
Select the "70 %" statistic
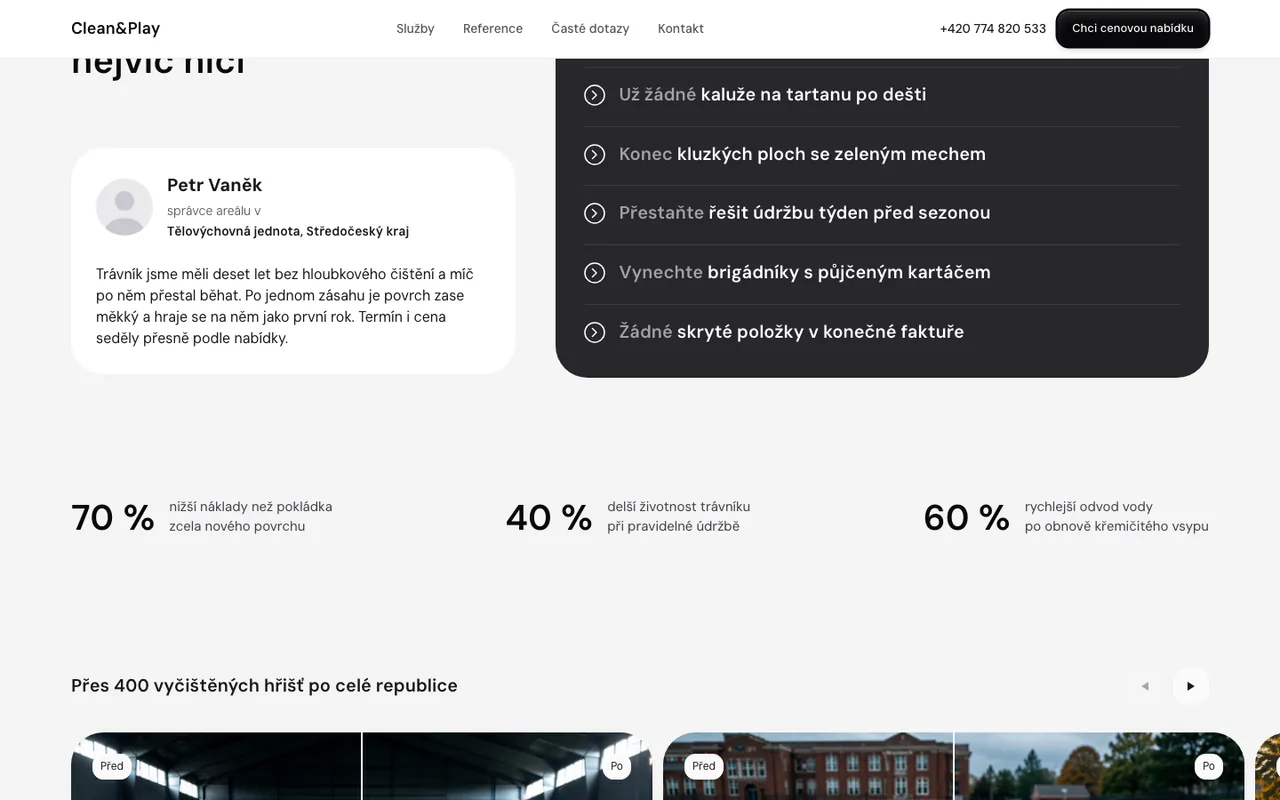click(113, 518)
